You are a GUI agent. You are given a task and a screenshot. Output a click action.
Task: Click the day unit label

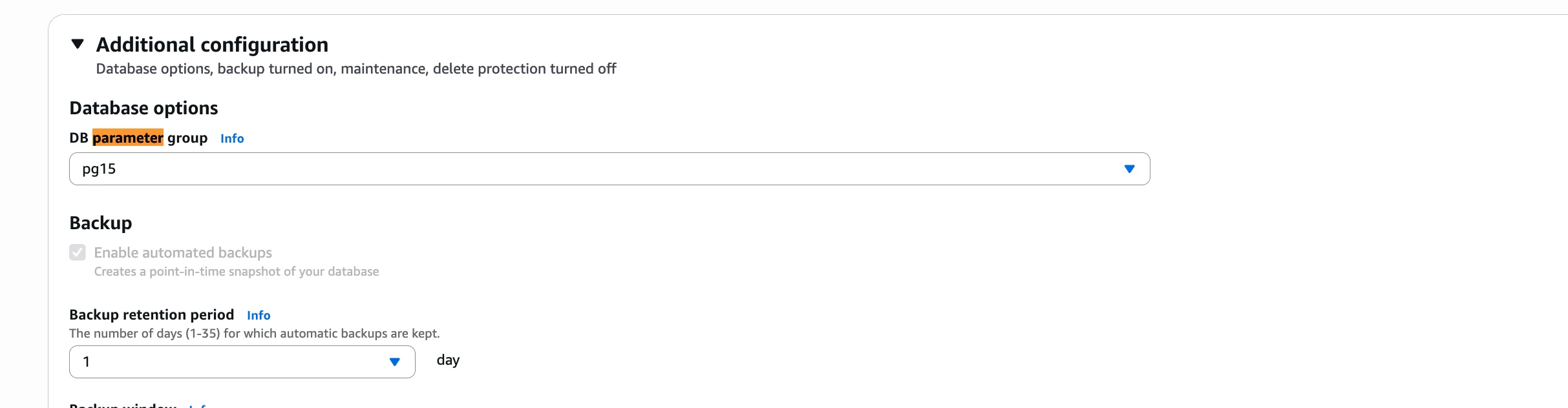point(448,360)
